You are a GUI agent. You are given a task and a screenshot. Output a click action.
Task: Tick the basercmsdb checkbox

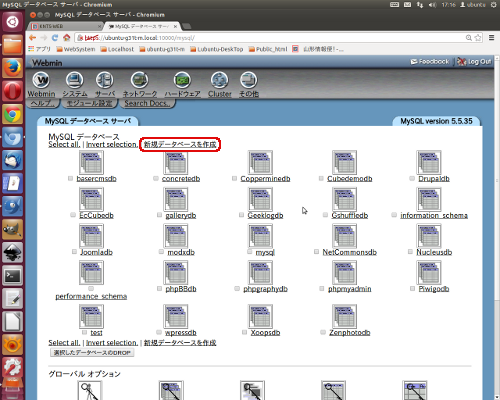coord(70,178)
